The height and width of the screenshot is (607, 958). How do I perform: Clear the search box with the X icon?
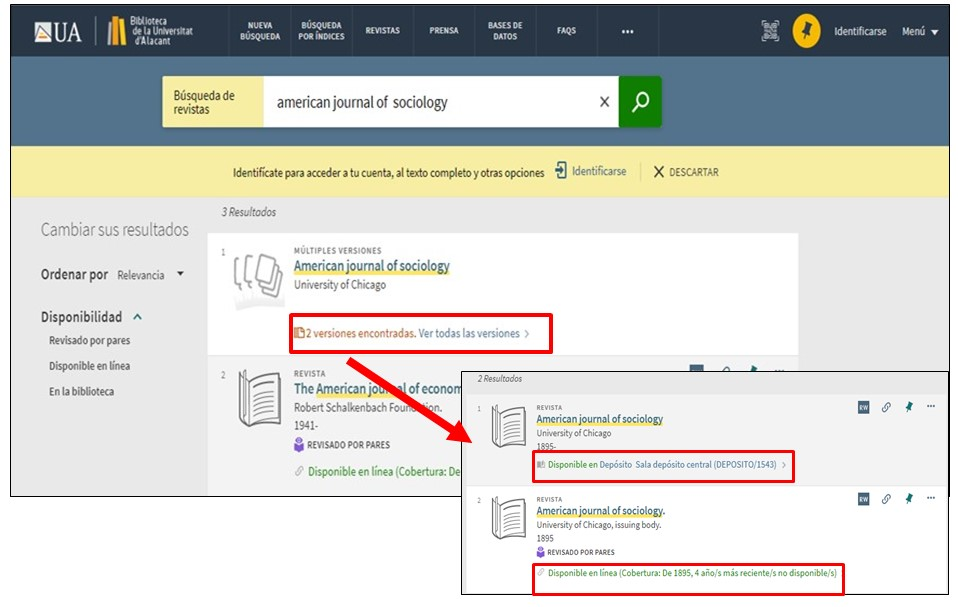[604, 102]
